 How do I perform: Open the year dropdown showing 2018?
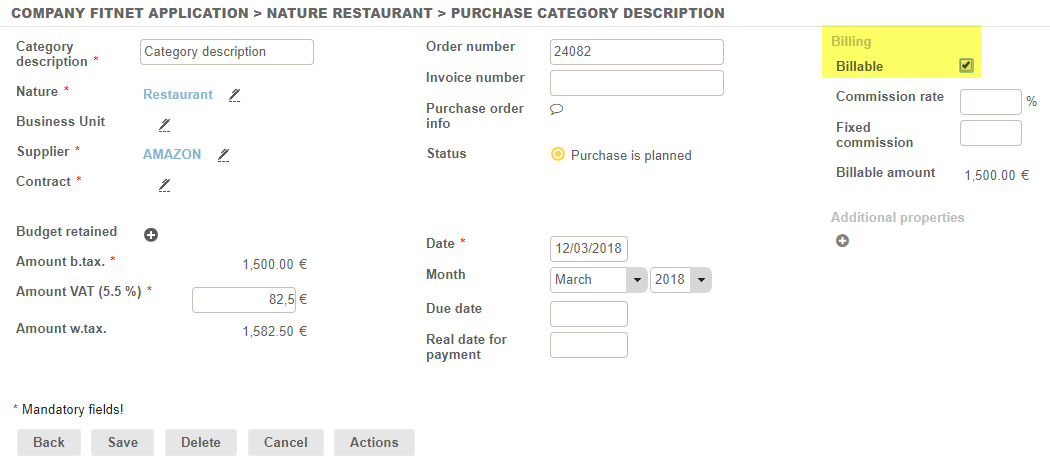coord(681,280)
